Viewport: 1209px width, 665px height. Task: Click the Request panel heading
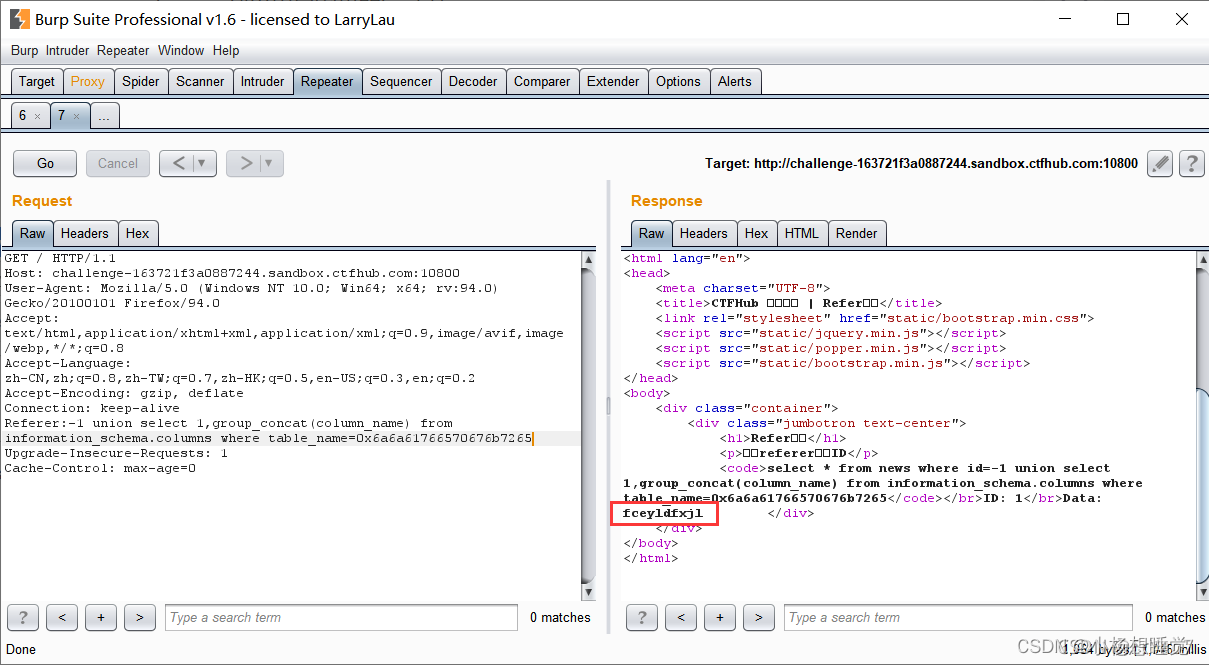[42, 201]
